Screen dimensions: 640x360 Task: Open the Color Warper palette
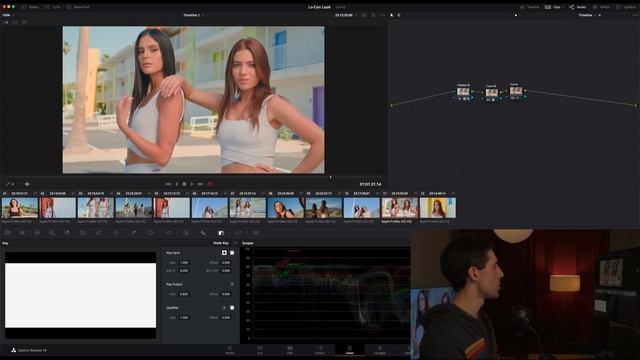[116, 233]
